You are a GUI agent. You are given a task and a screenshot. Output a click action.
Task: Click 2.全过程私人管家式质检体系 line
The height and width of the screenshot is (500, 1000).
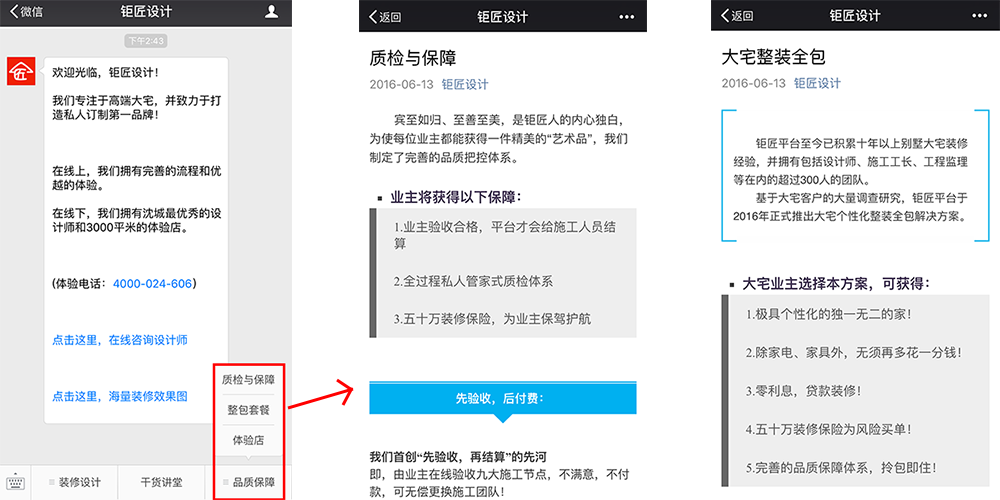[x=473, y=281]
